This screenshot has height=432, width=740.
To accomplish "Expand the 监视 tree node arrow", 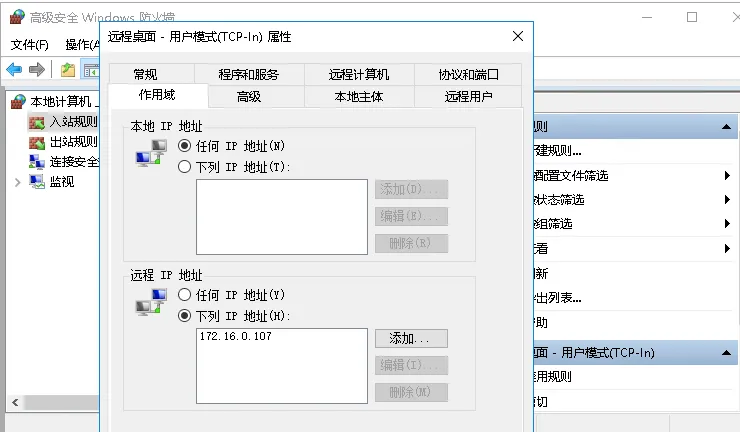I will [x=17, y=182].
